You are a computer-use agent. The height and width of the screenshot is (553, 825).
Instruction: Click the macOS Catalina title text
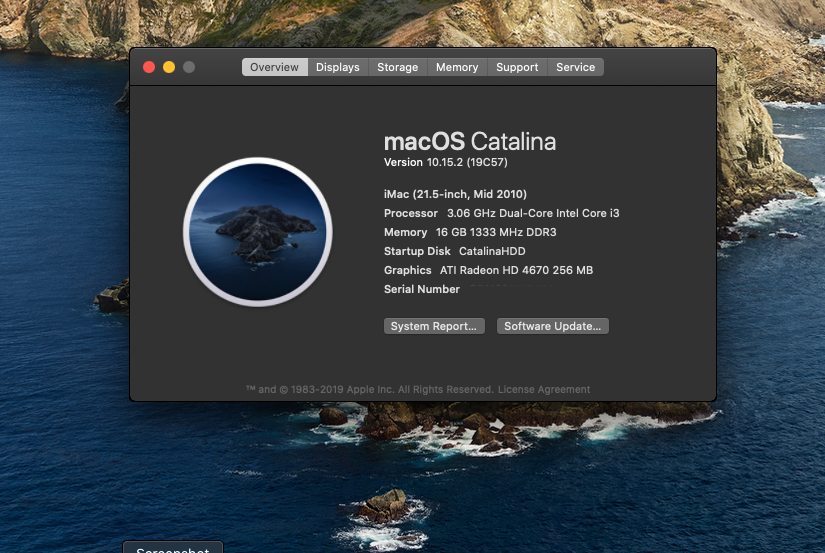click(x=470, y=142)
